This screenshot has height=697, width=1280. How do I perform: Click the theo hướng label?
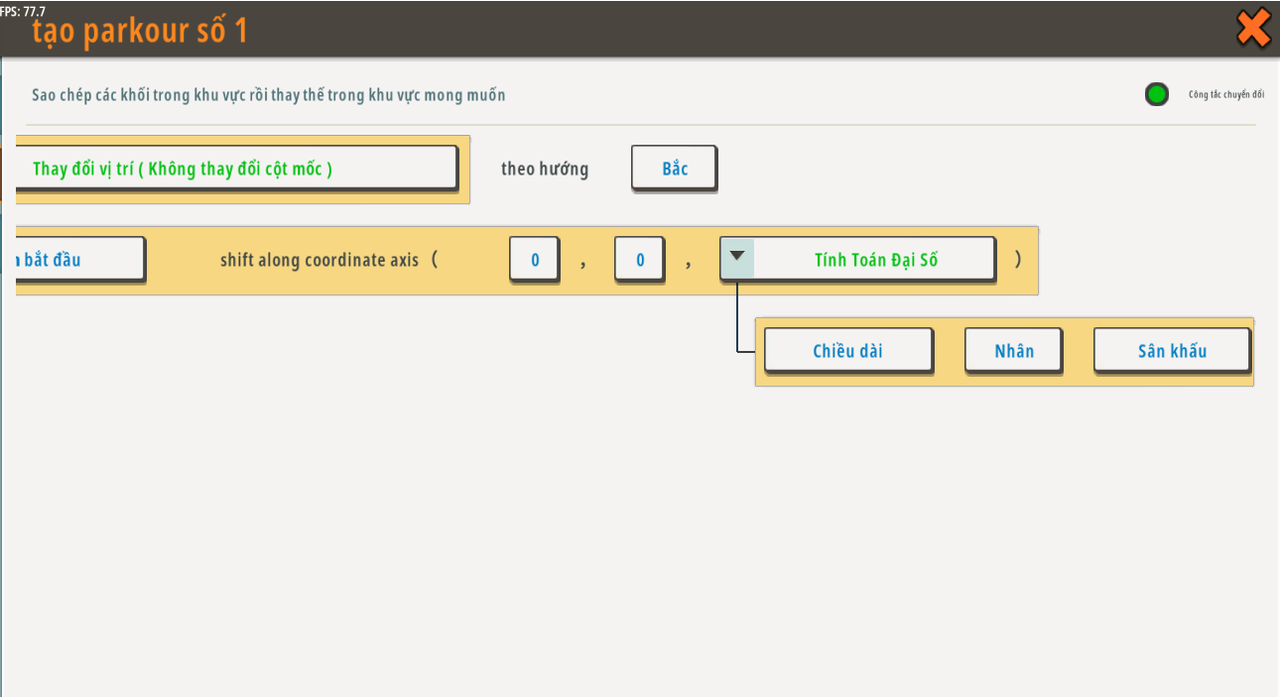[x=545, y=168]
